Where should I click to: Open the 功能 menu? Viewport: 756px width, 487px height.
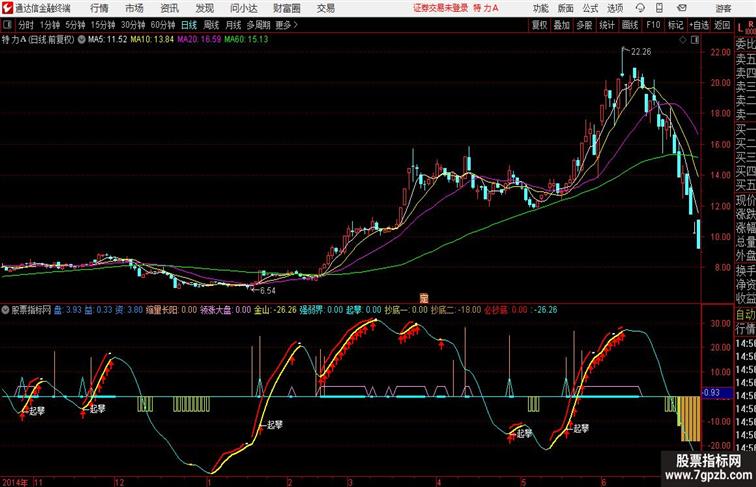[x=540, y=8]
